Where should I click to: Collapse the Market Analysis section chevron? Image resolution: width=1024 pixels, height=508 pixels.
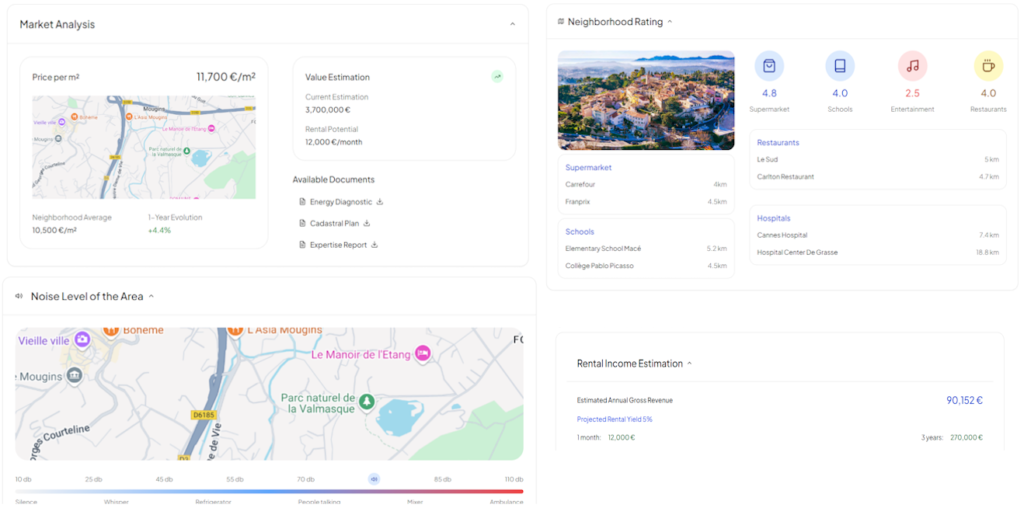coord(512,24)
